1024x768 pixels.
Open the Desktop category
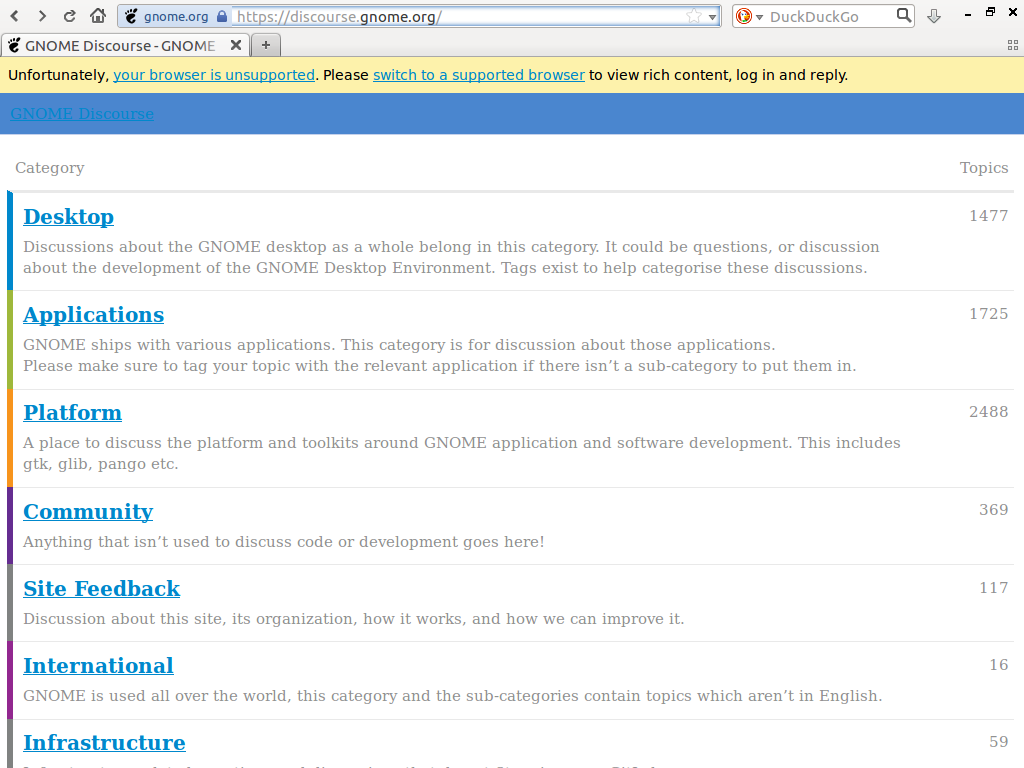[69, 217]
